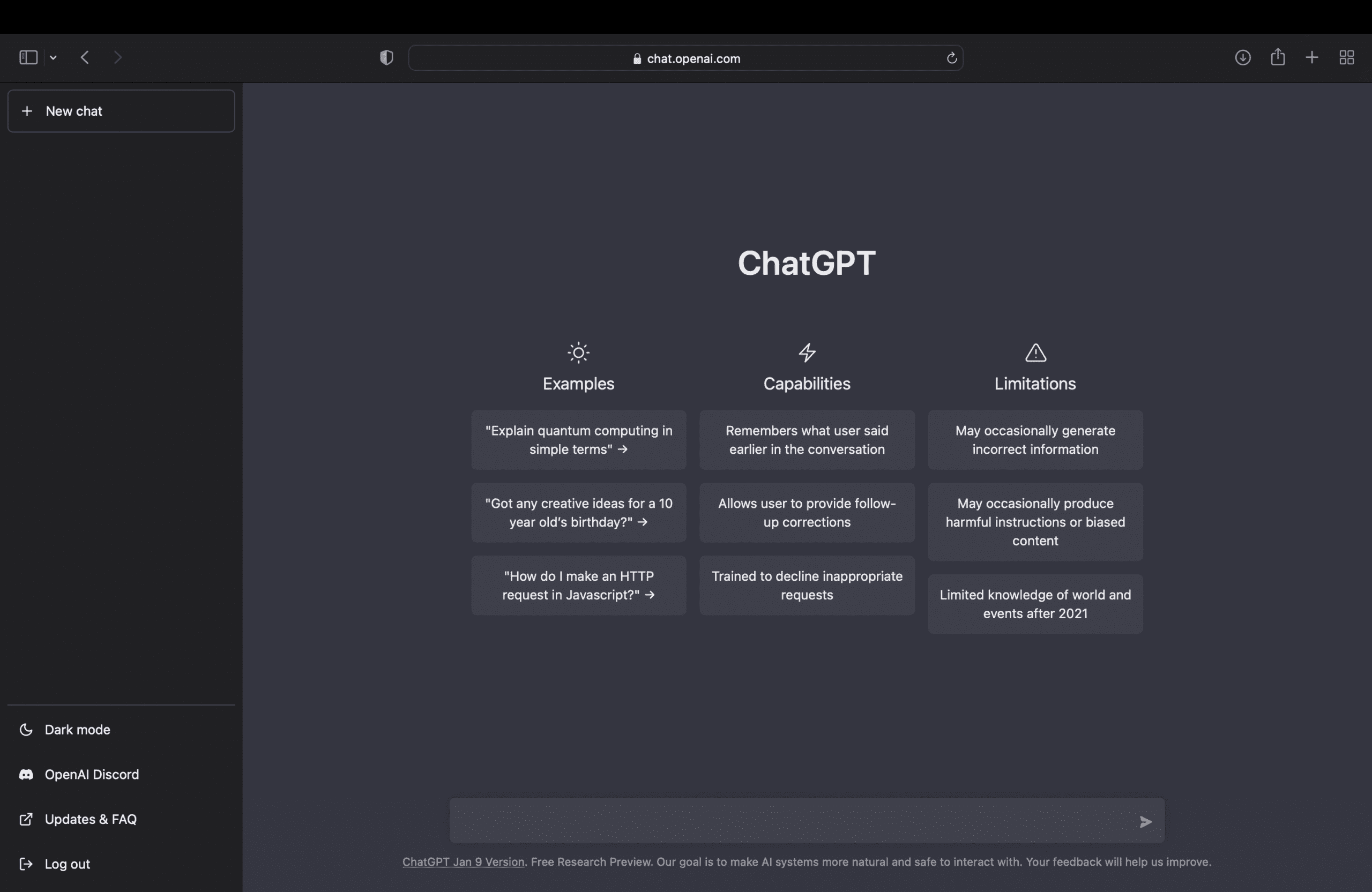Open sidebar options dropdown chevron
The image size is (1372, 892).
[x=53, y=58]
